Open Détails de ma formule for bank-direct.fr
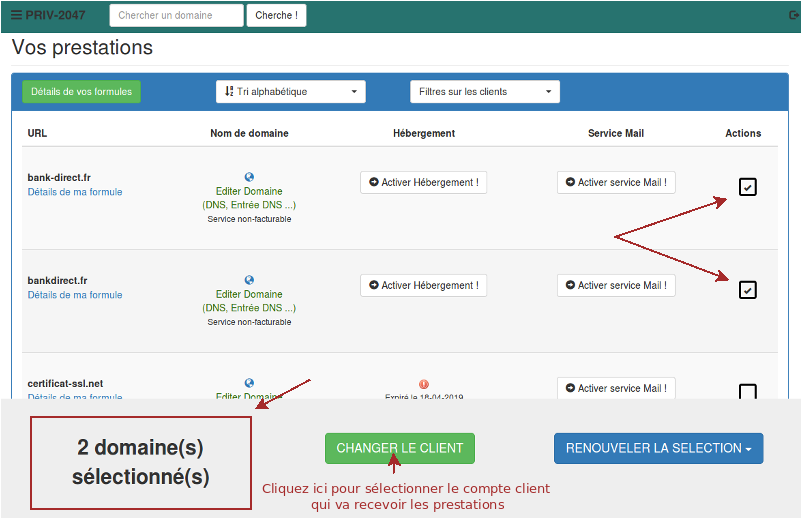Viewport: 803px width, 520px height. click(x=75, y=192)
